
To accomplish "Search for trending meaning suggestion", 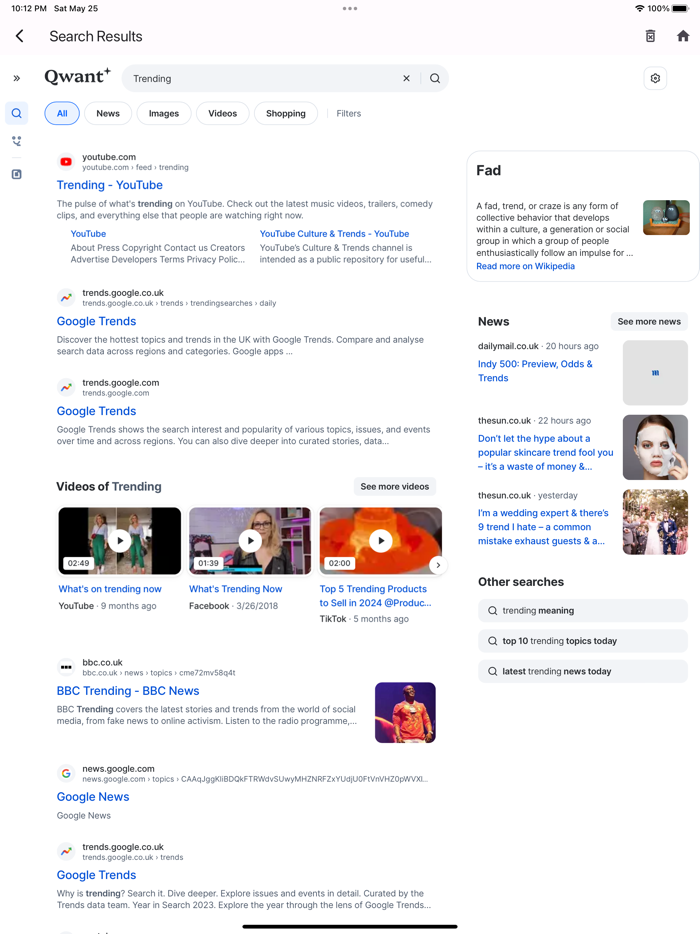I will click(x=583, y=611).
